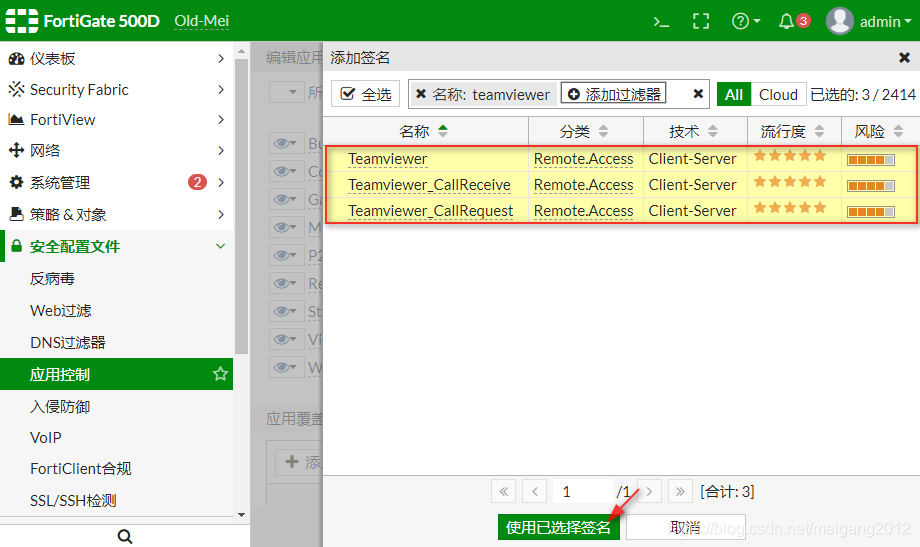The image size is (920, 547).
Task: Open the dropdown in background edit panel
Action: coord(286,92)
